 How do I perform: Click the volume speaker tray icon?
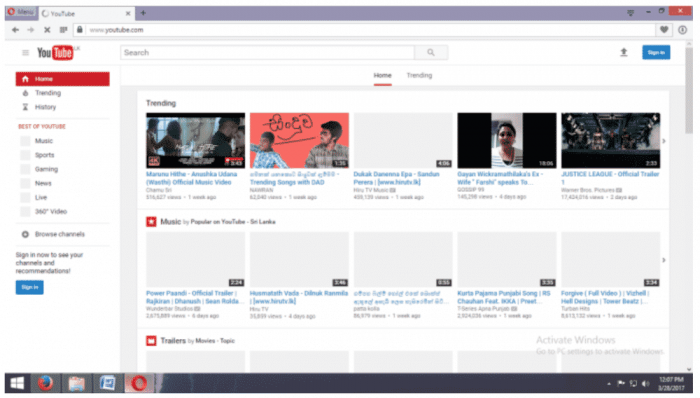coord(646,384)
